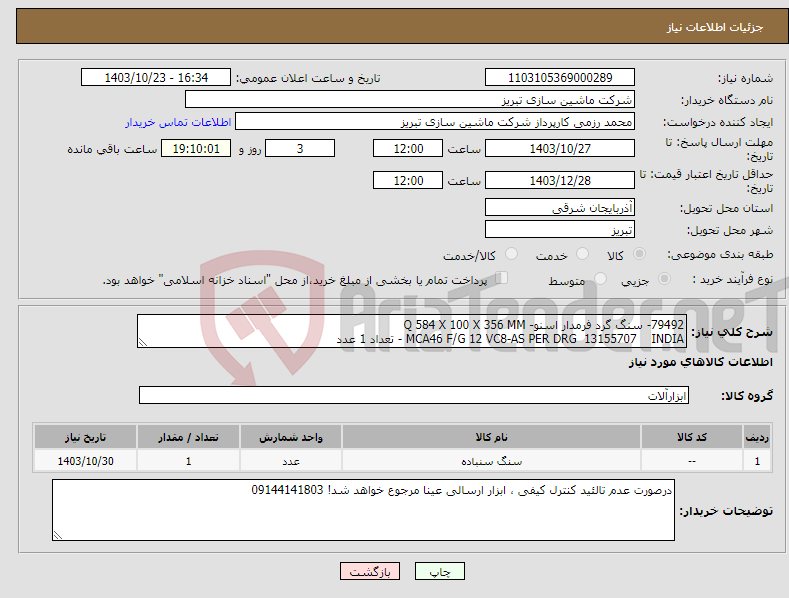
Task: Click the بازگشت back button
Action: (x=370, y=571)
